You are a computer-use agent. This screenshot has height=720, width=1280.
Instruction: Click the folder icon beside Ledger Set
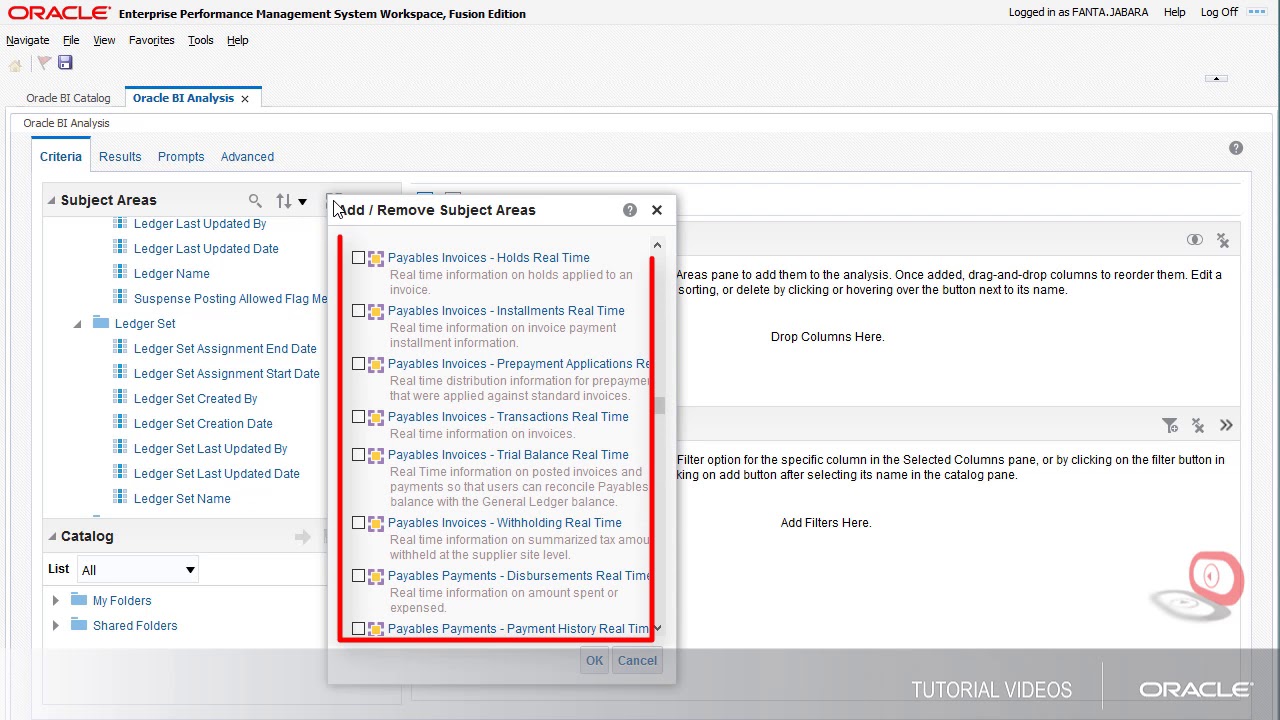pyautogui.click(x=100, y=322)
